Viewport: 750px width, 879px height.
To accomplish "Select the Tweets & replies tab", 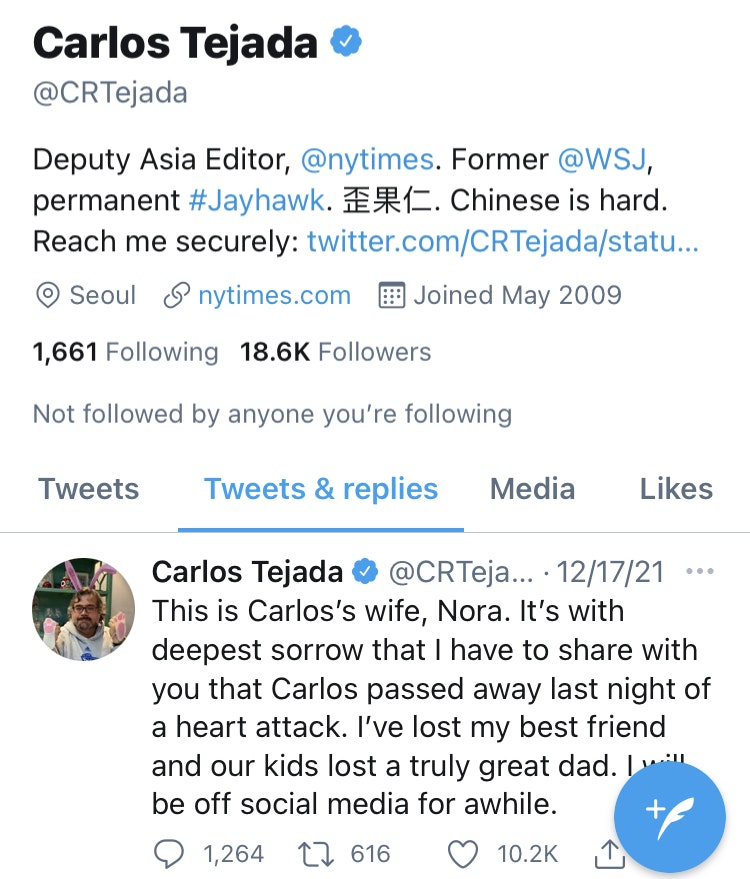I will 321,489.
